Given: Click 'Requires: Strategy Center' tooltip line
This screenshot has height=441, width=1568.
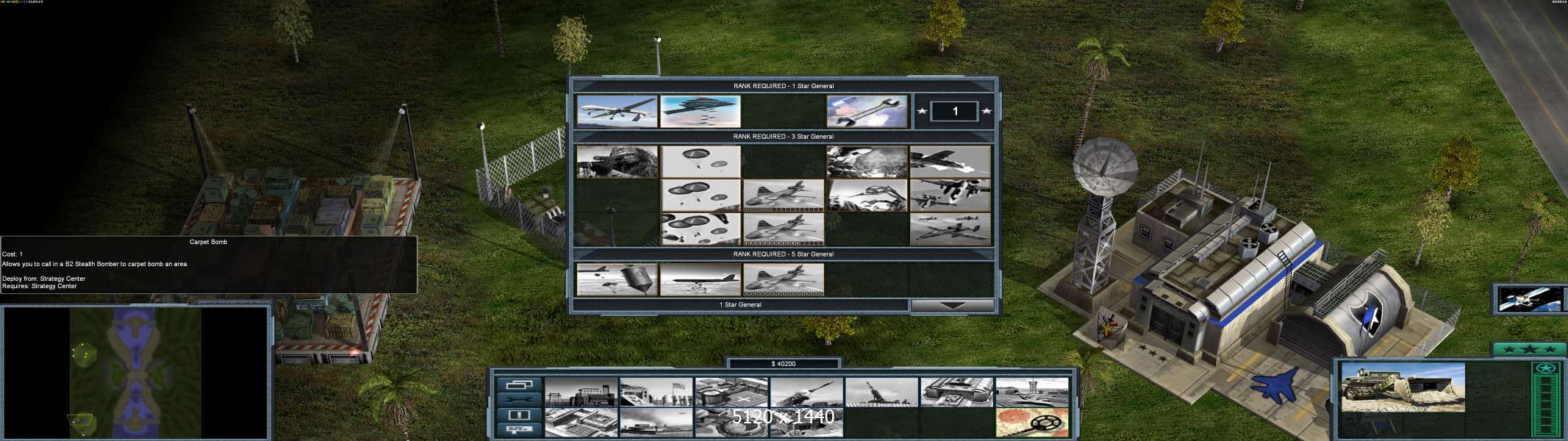Looking at the screenshot, I should click(40, 287).
